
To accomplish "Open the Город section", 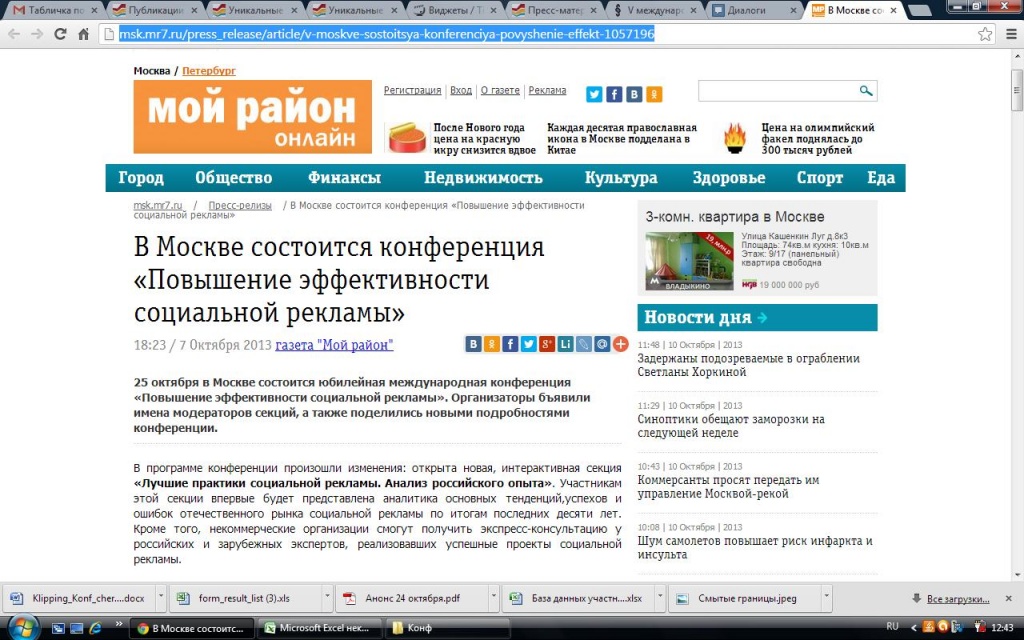I will coord(141,178).
